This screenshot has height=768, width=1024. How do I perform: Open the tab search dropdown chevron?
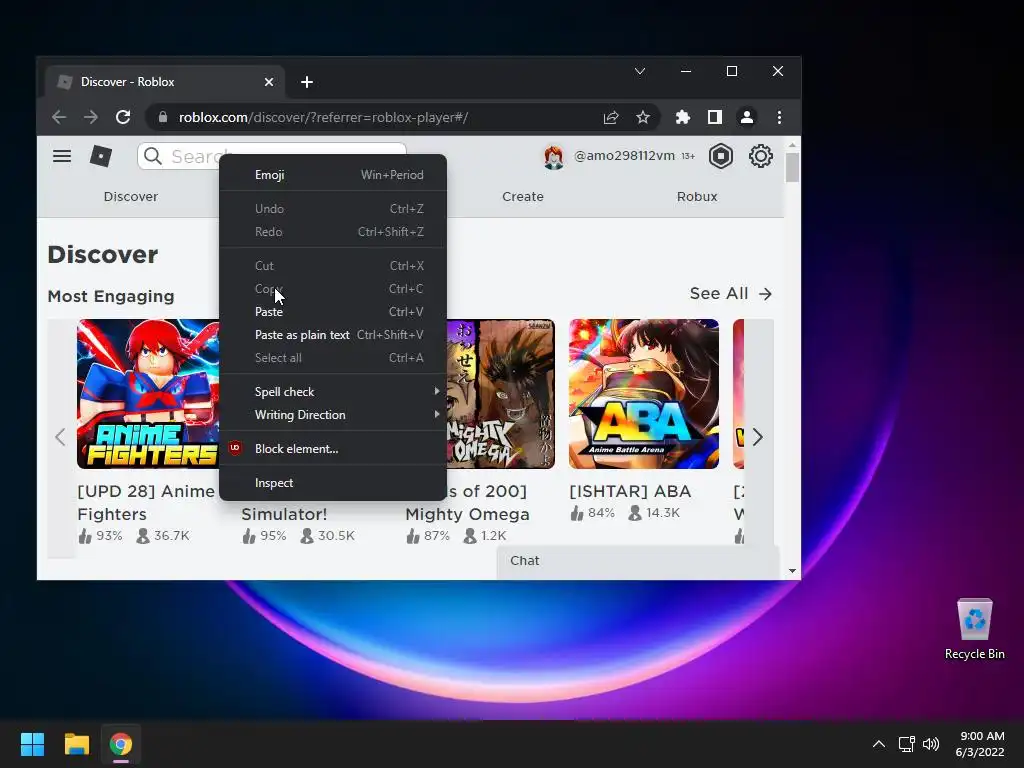point(640,71)
